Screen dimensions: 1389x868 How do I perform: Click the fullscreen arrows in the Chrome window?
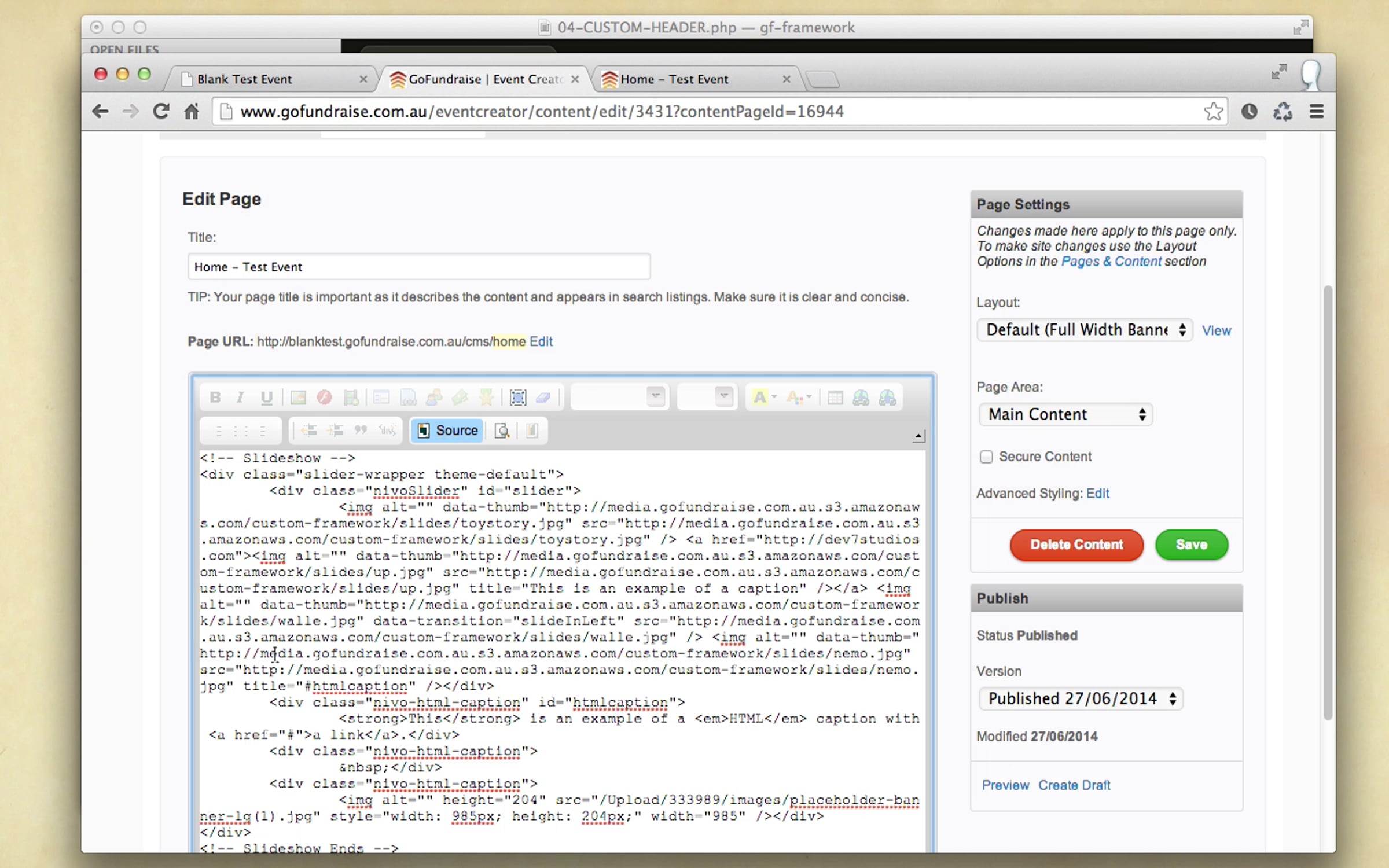pyautogui.click(x=1279, y=72)
